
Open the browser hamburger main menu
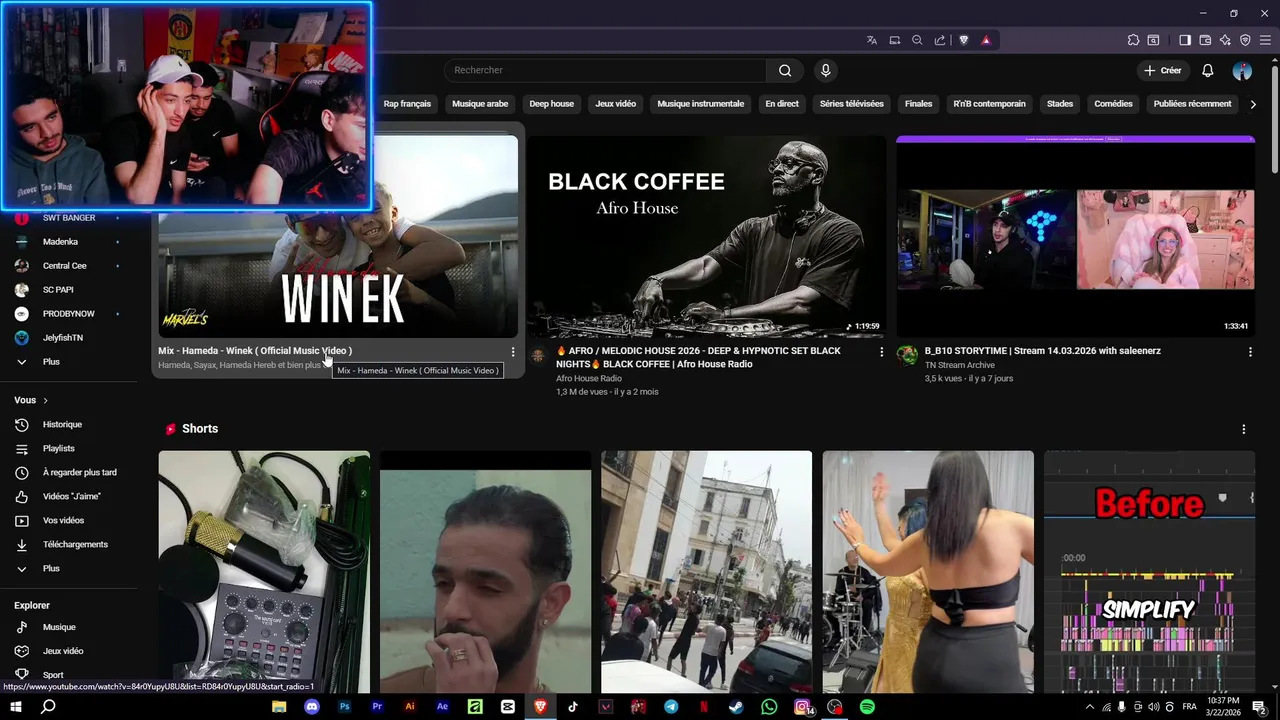(x=1265, y=40)
